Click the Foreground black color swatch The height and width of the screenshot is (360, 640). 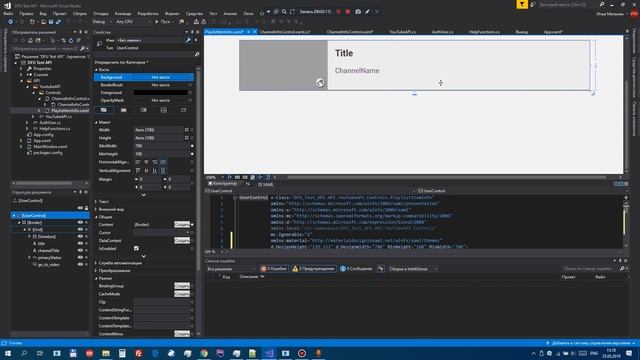161,93
